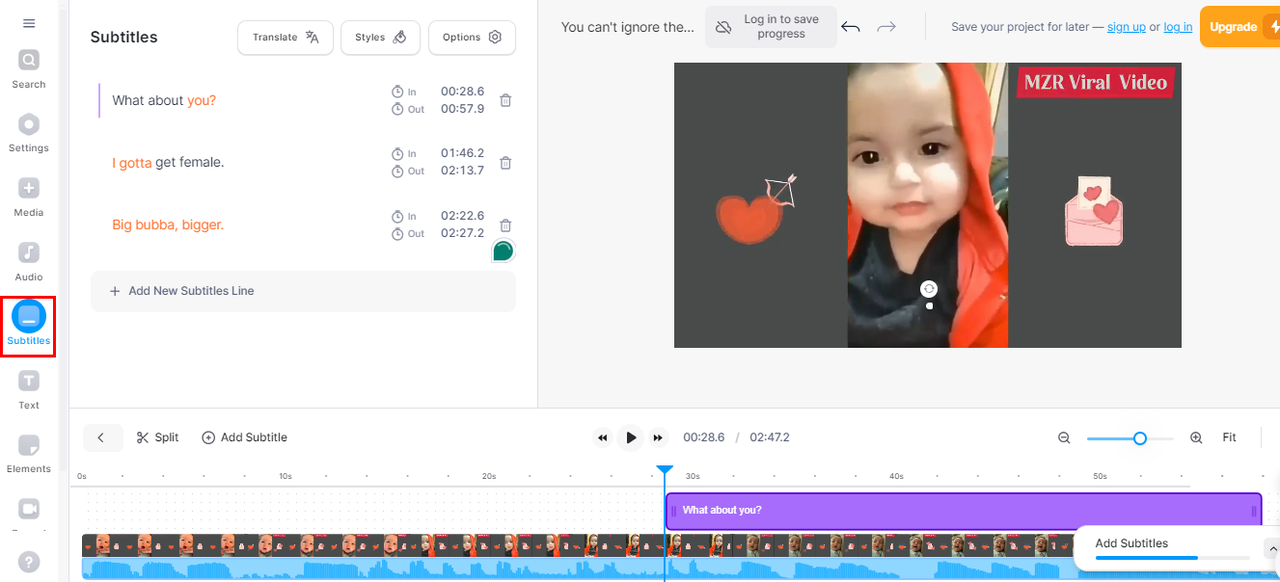Click the blue playhead marker
The height and width of the screenshot is (582, 1280).
coord(665,470)
